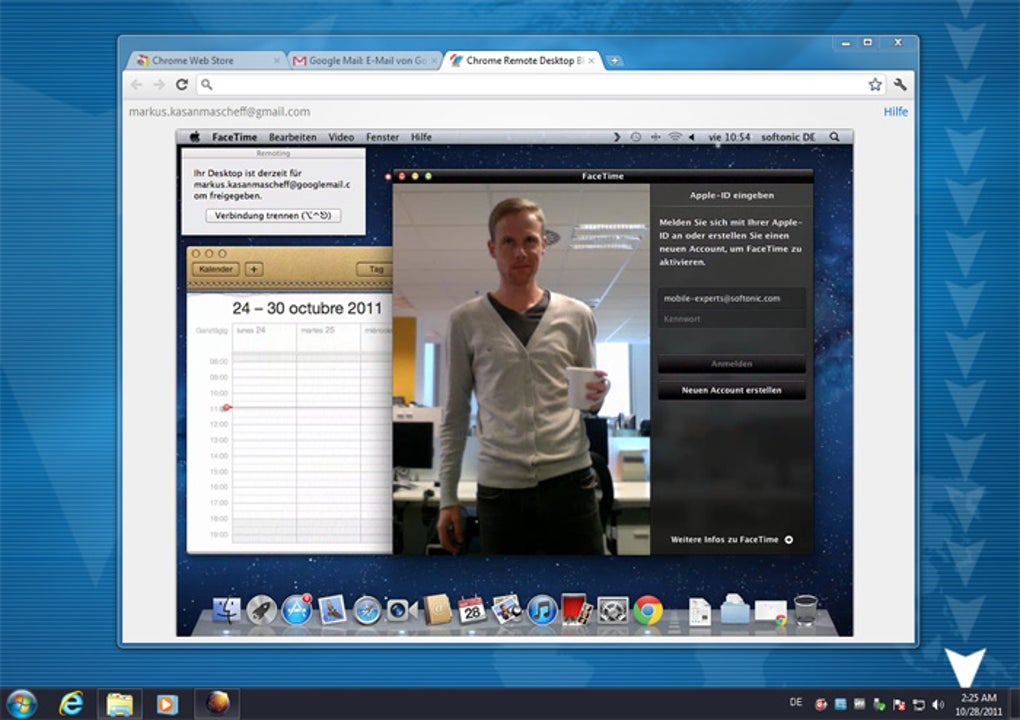Click Verbindung trennen button

click(273, 215)
